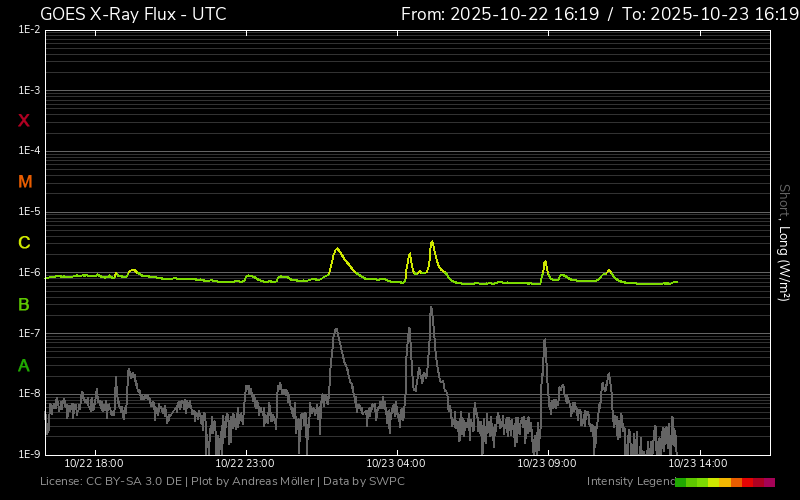
Task: Select the 10/23 09:00 time axis label
Action: tap(547, 464)
